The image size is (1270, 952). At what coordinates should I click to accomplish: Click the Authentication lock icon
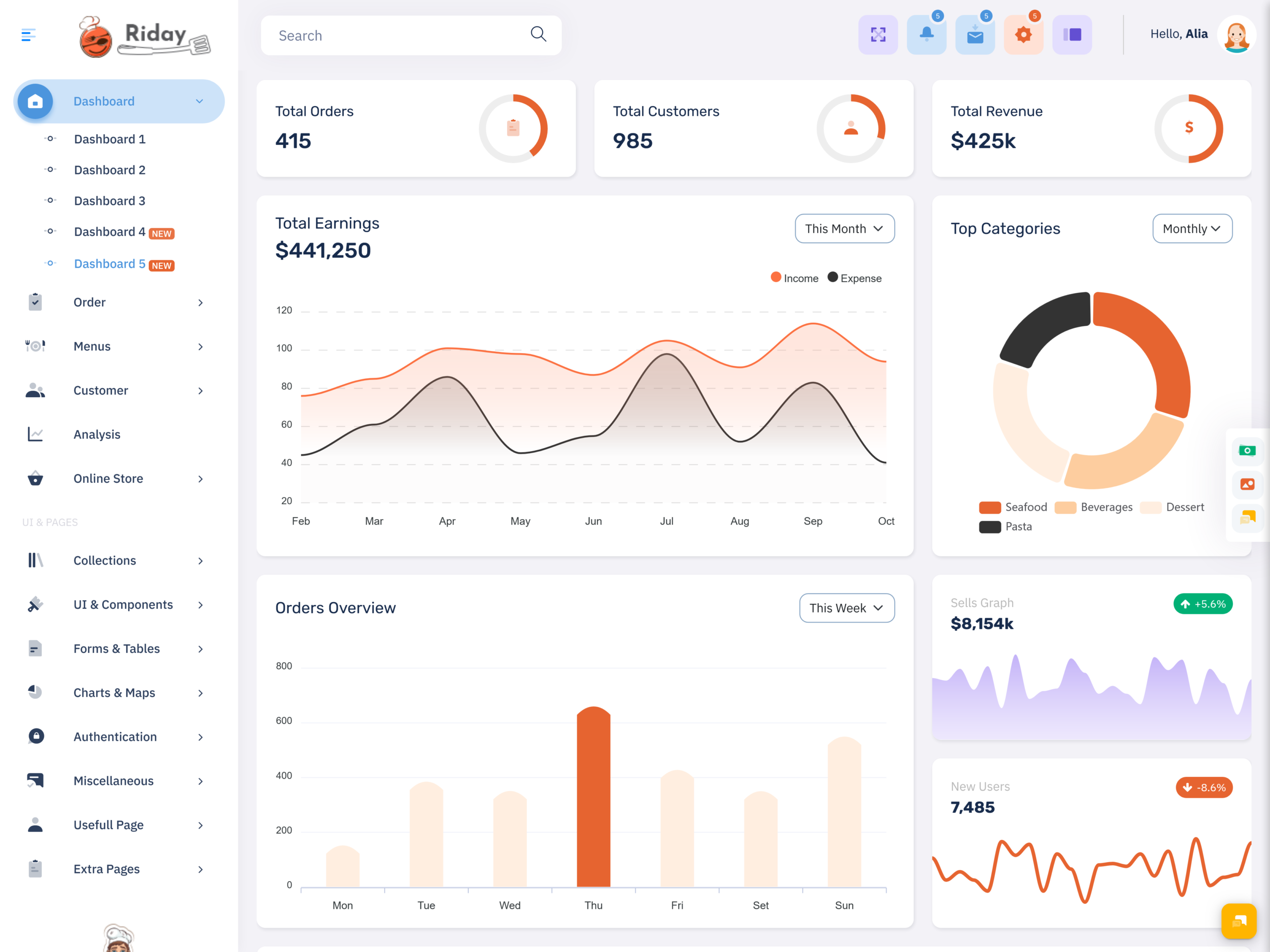[x=36, y=736]
